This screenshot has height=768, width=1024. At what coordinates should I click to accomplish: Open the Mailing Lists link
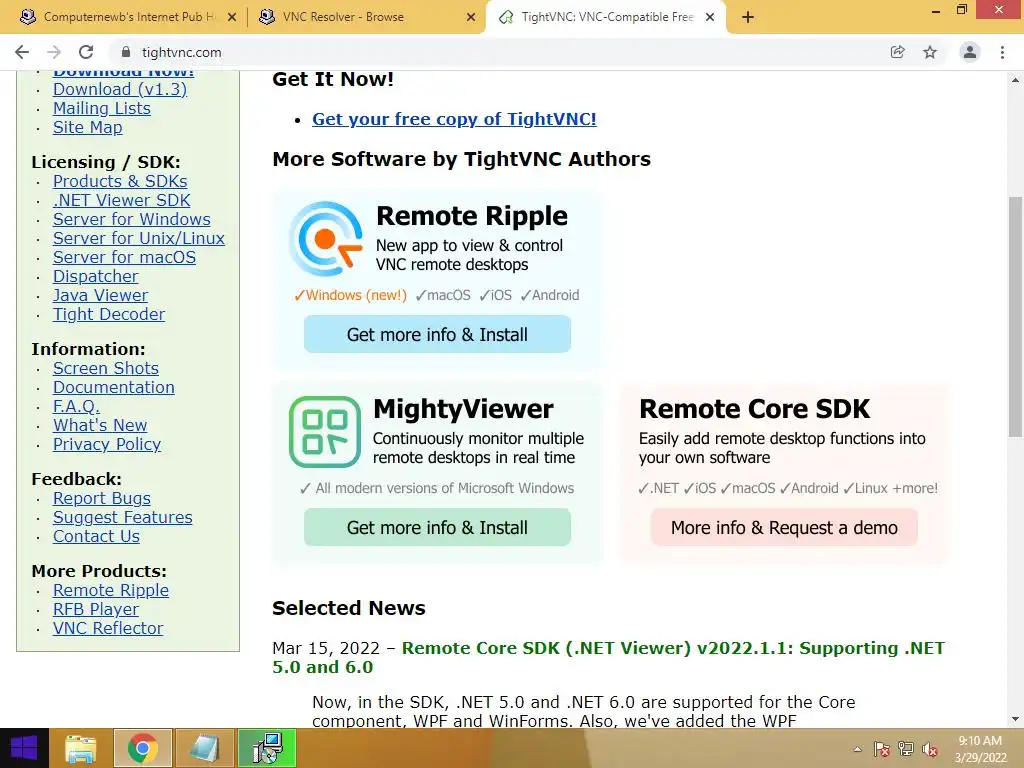pos(102,108)
